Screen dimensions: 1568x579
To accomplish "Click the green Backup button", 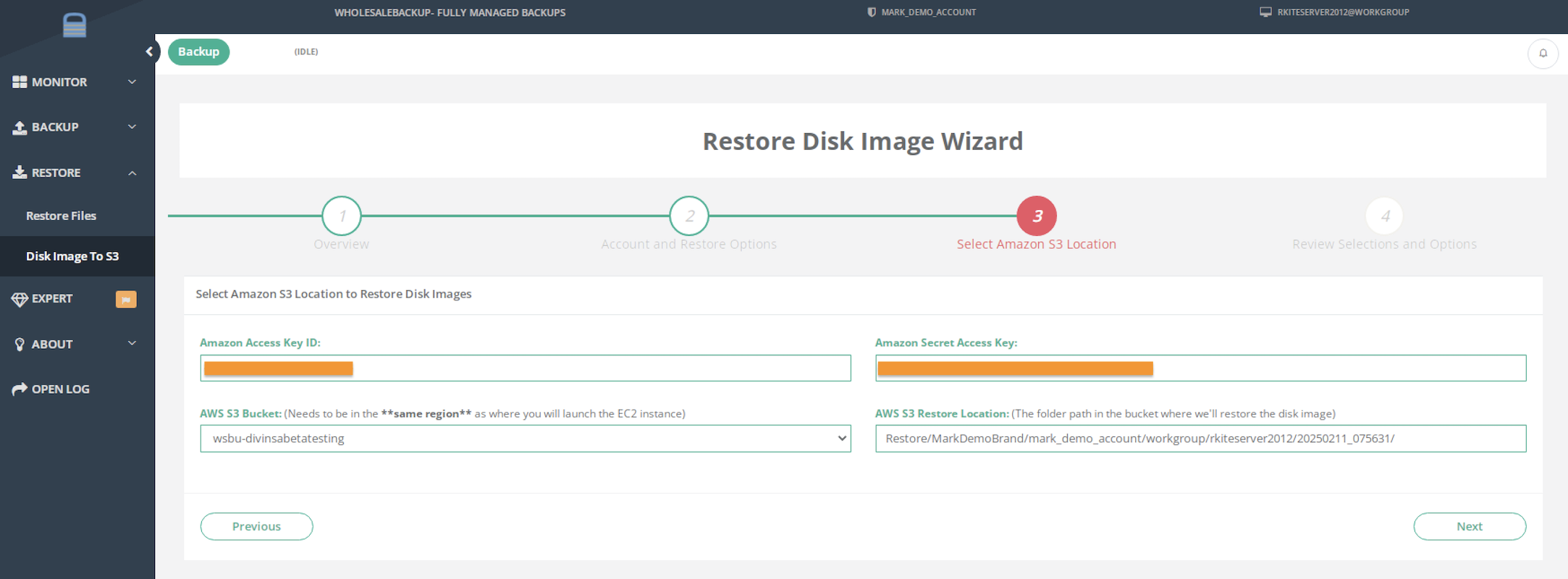I will 198,52.
